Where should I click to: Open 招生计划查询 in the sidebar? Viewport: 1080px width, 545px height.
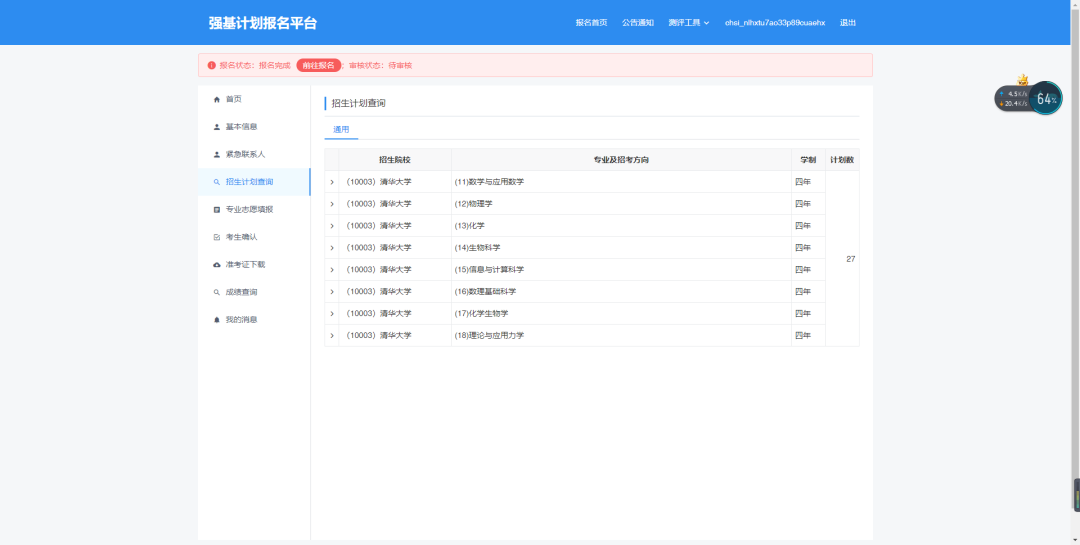click(x=254, y=182)
